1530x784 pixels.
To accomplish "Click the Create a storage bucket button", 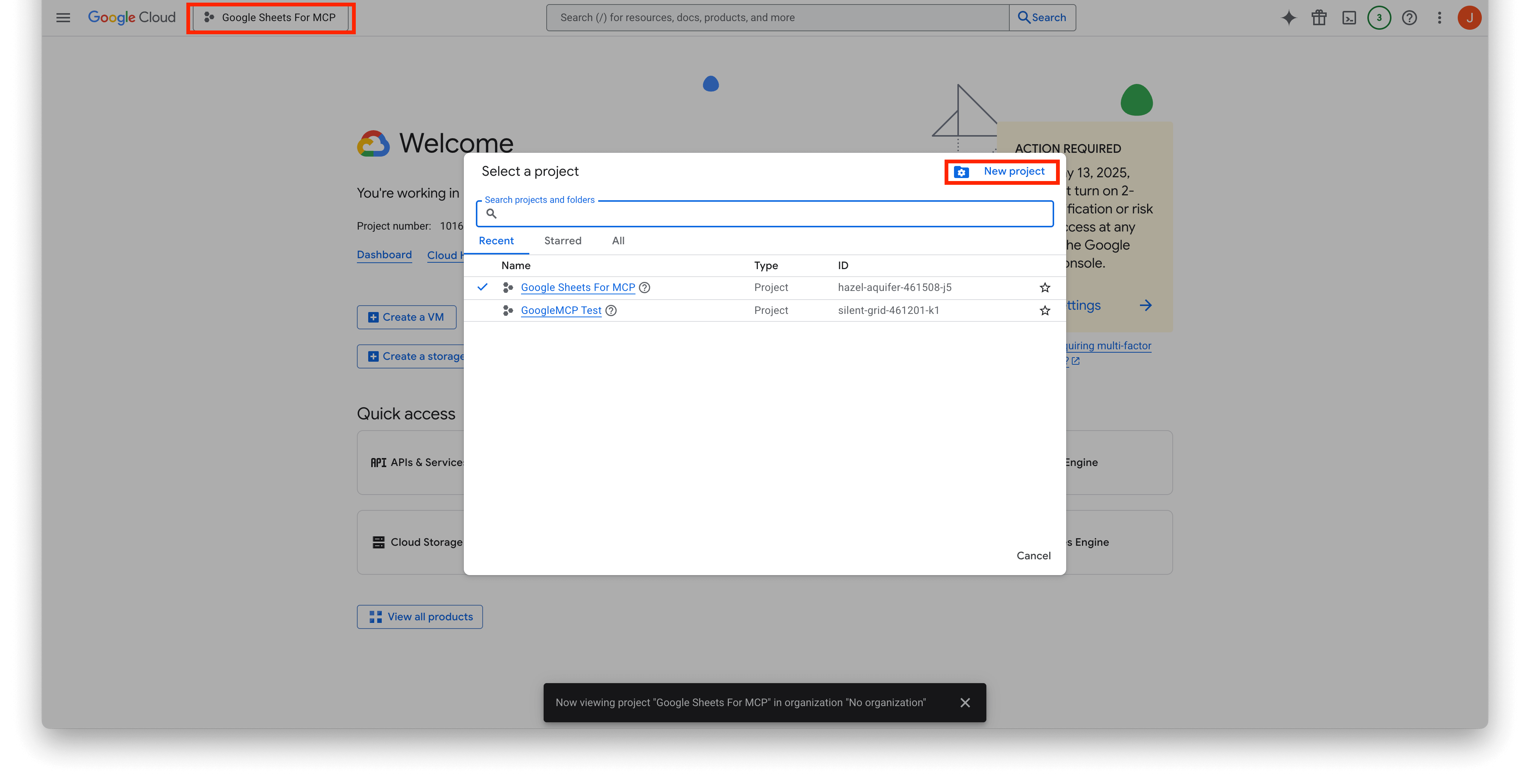I will point(410,356).
